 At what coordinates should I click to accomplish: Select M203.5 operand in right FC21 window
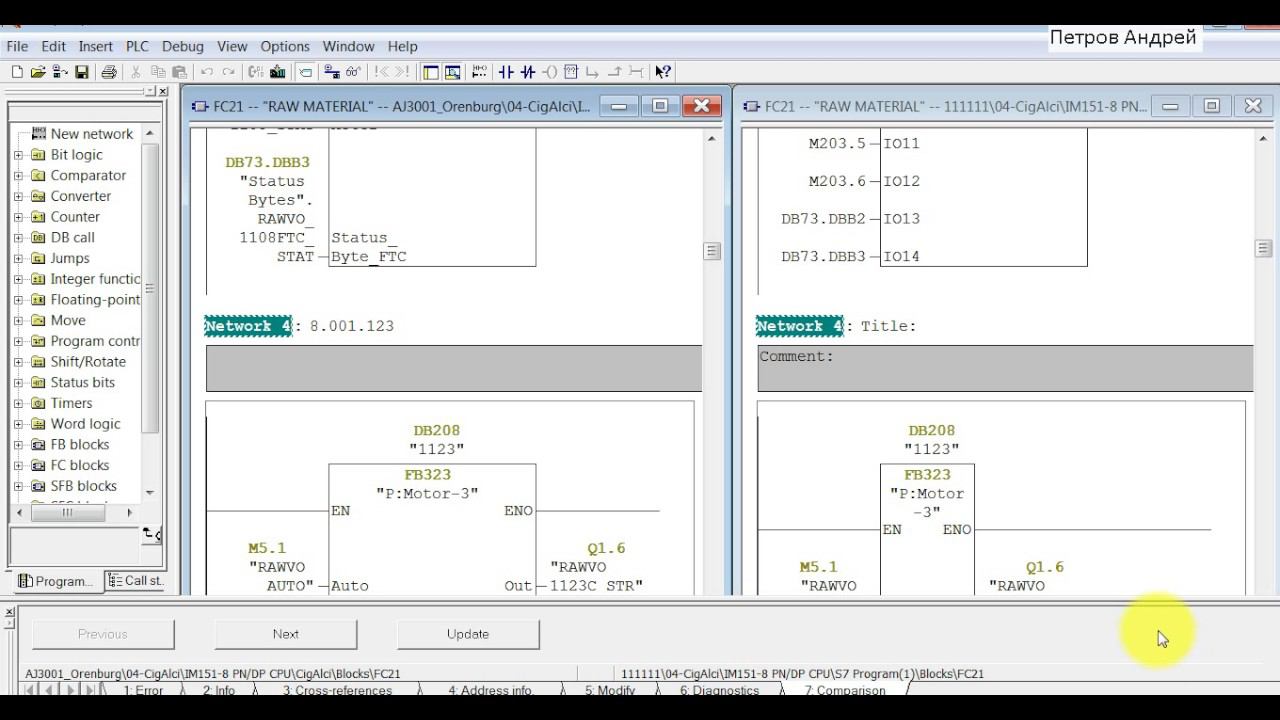(837, 144)
